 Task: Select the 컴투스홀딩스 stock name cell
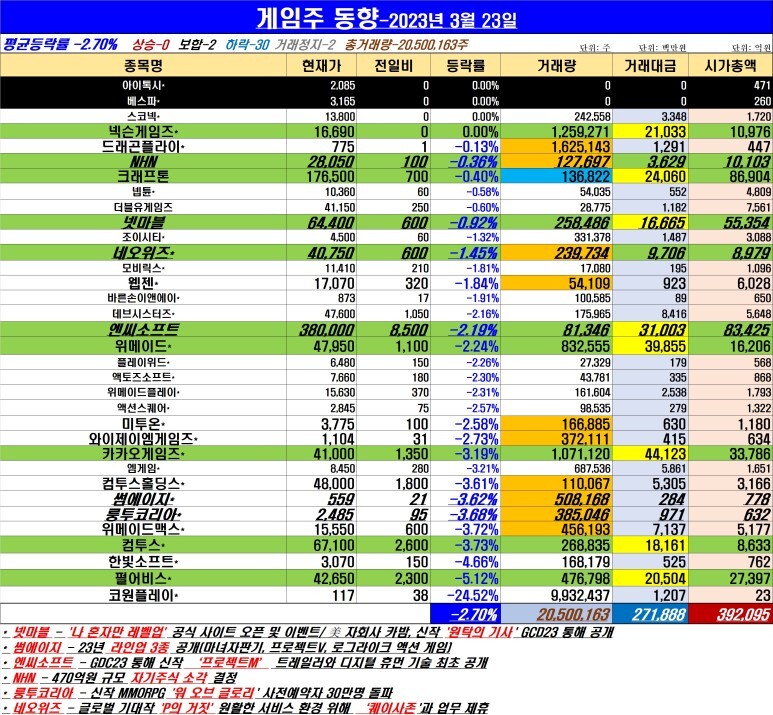tap(143, 483)
